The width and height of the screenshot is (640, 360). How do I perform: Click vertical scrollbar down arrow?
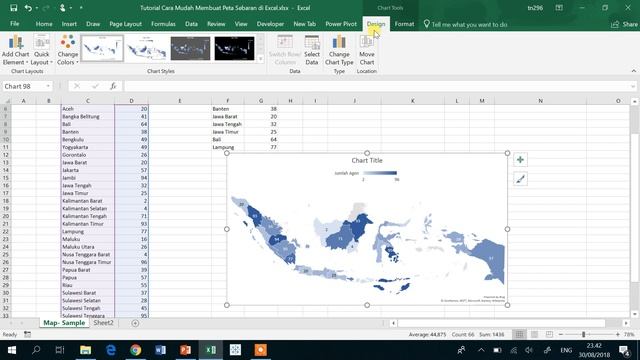coord(634,314)
